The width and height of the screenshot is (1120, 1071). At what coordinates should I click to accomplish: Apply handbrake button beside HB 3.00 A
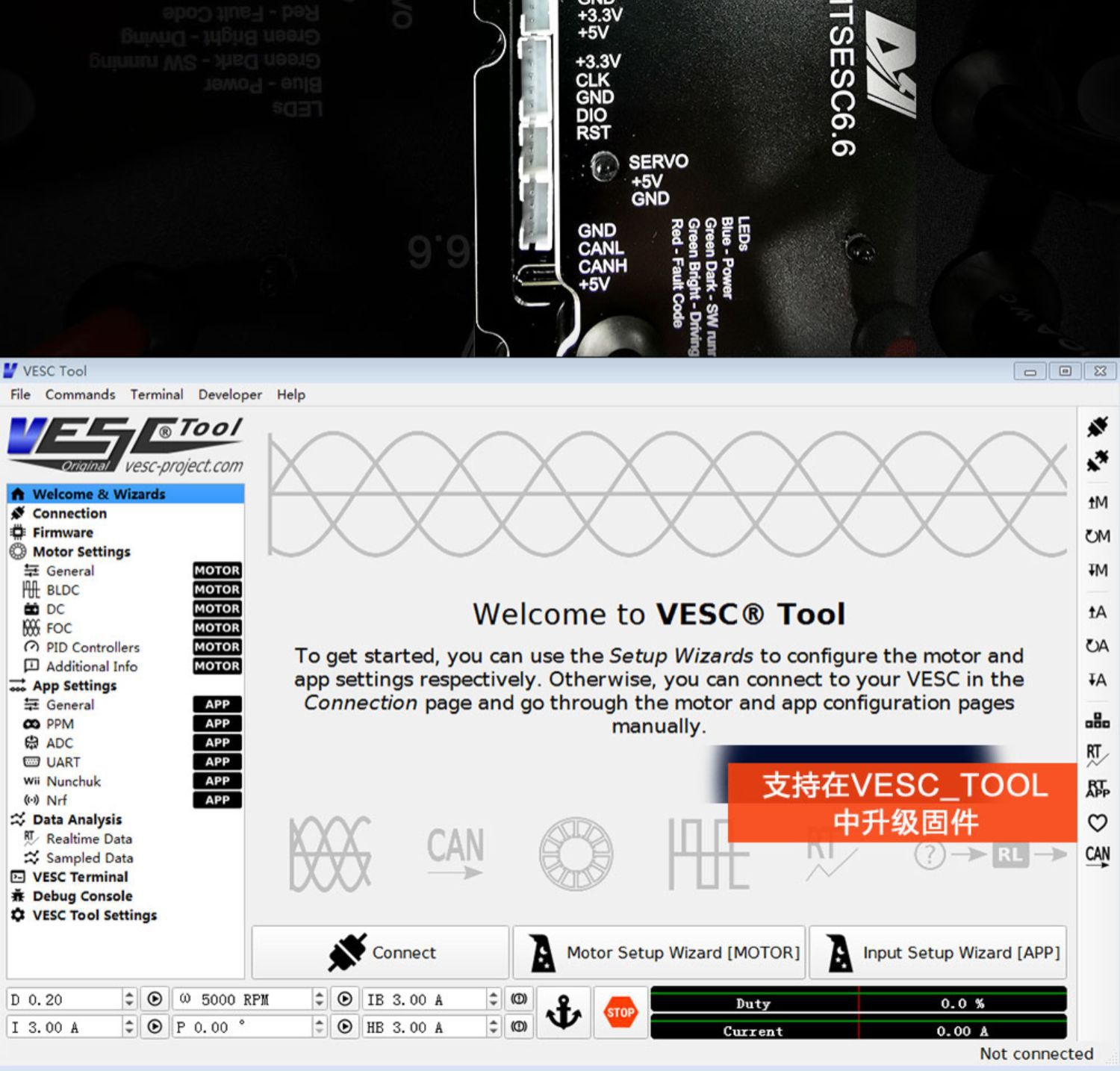[519, 1027]
